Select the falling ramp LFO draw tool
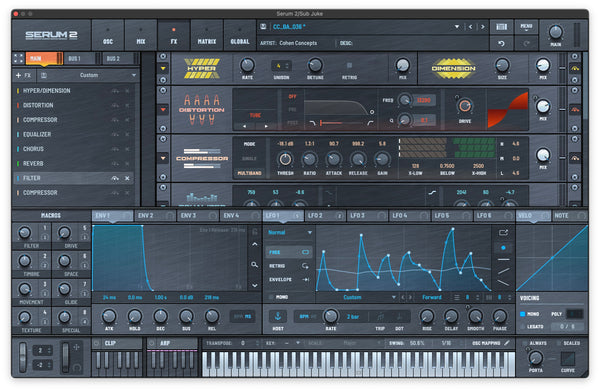Viewport: 600px width, 391px height. (503, 283)
